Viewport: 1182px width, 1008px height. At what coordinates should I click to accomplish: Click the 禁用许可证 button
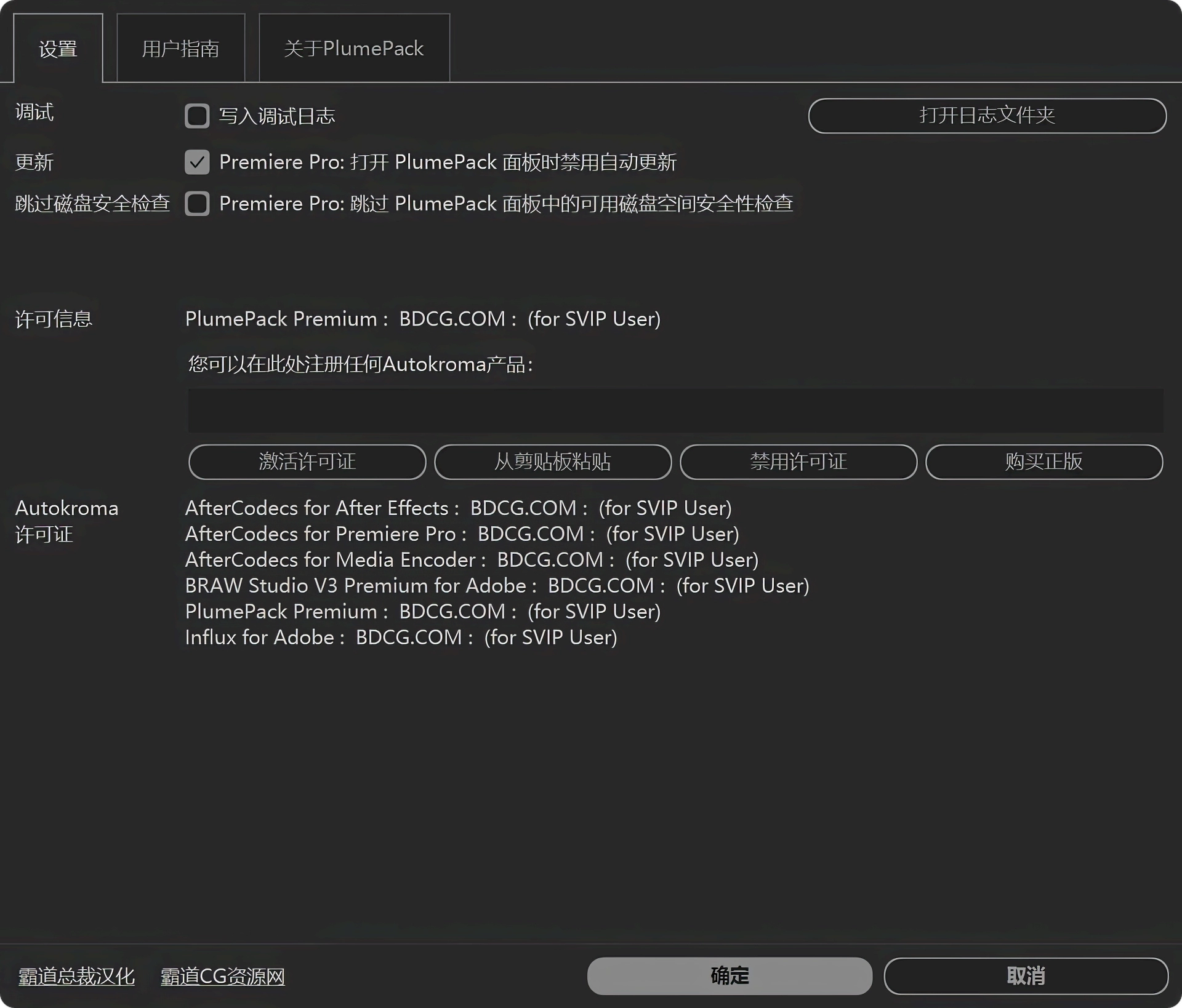pos(798,462)
